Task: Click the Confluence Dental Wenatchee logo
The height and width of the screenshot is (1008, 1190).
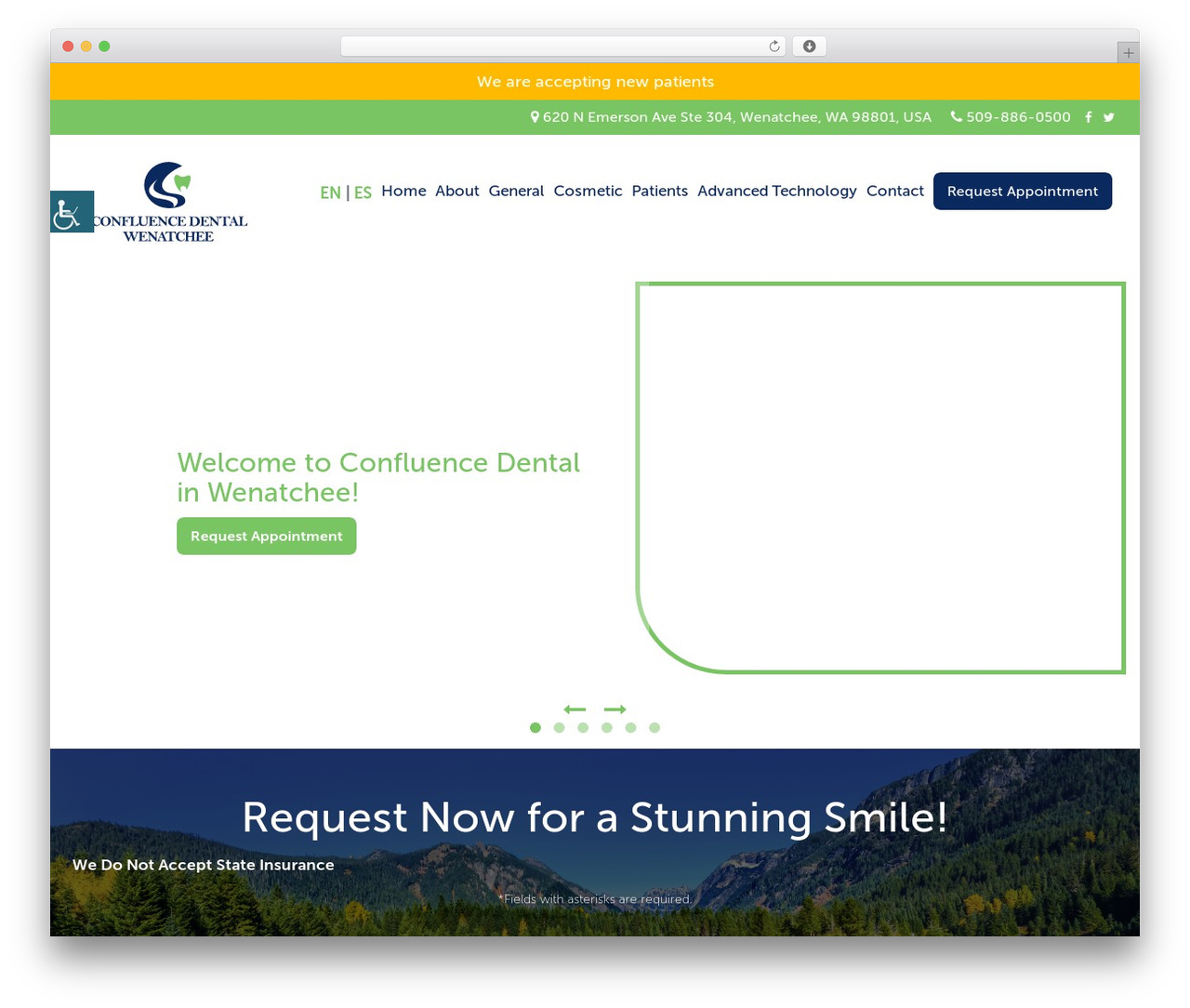Action: (170, 203)
